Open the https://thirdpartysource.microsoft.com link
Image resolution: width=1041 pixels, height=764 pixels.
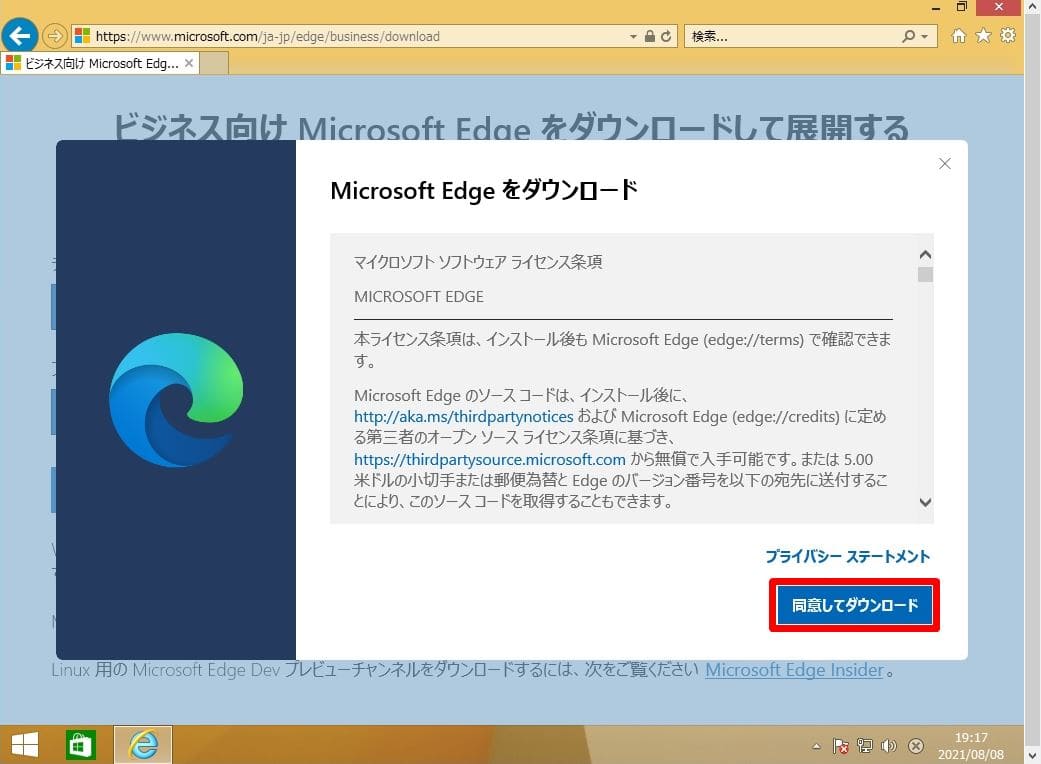[489, 459]
